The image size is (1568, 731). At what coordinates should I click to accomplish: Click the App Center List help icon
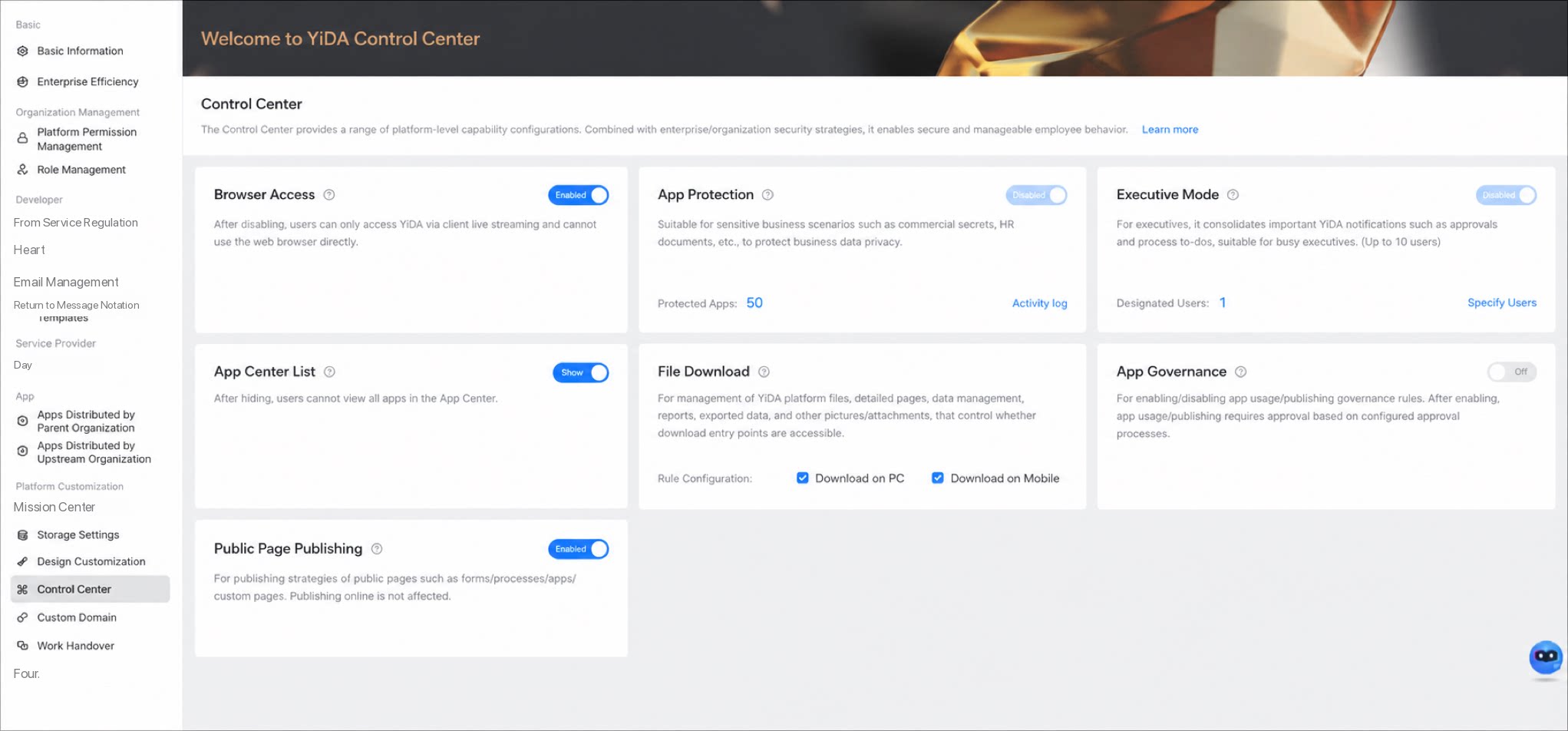[329, 372]
